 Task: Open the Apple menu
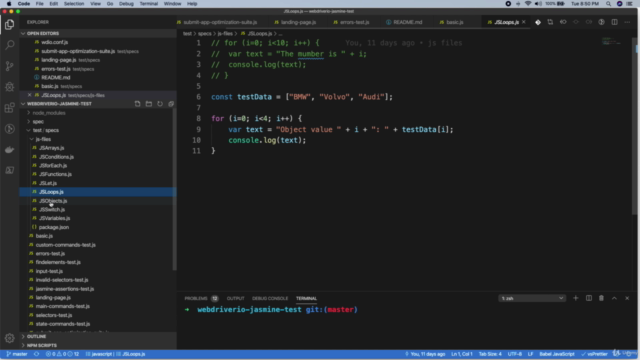[x=9, y=4]
